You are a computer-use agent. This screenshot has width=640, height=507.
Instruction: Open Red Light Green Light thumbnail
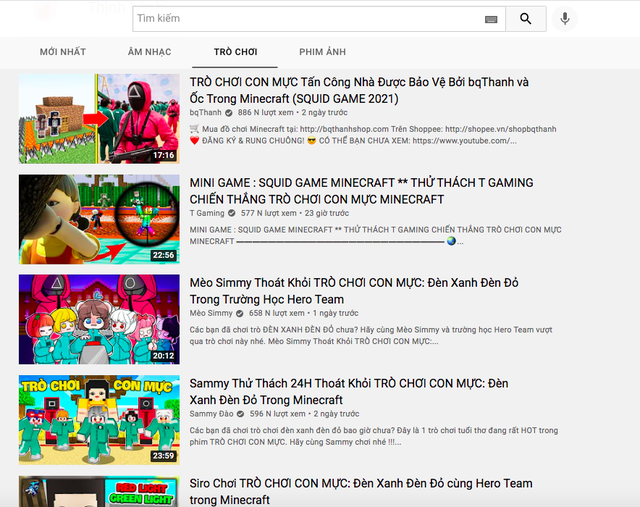pyautogui.click(x=99, y=491)
